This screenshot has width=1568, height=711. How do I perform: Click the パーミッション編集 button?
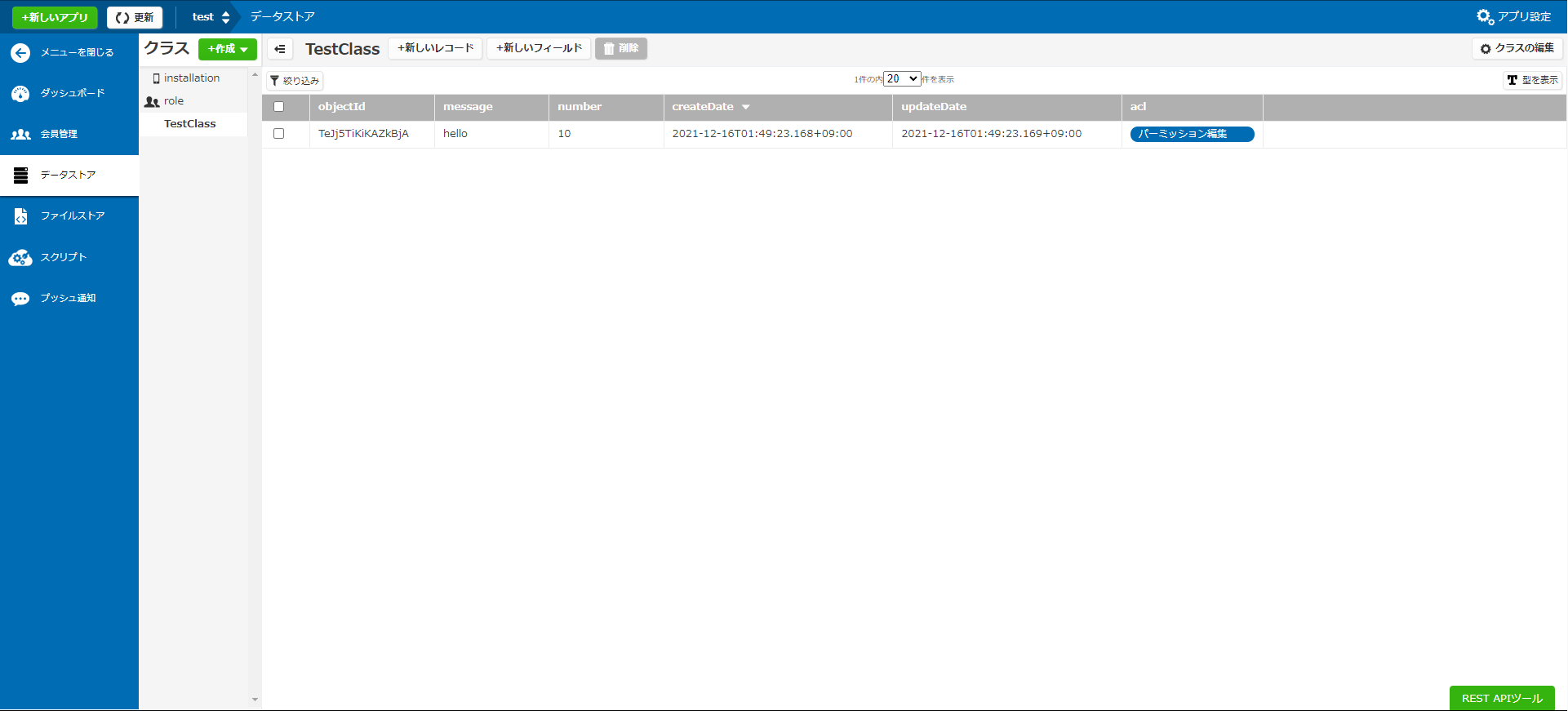point(1192,134)
